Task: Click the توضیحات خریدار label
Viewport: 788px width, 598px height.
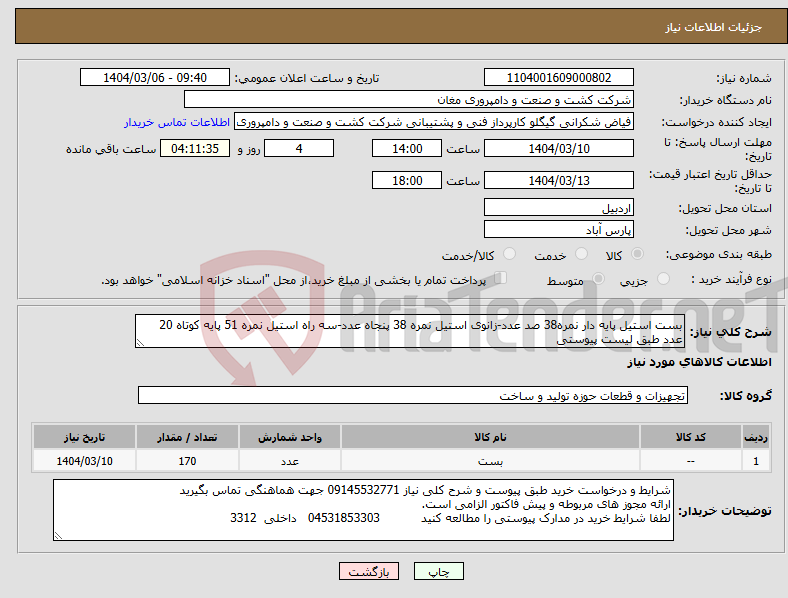Action: pyautogui.click(x=725, y=511)
